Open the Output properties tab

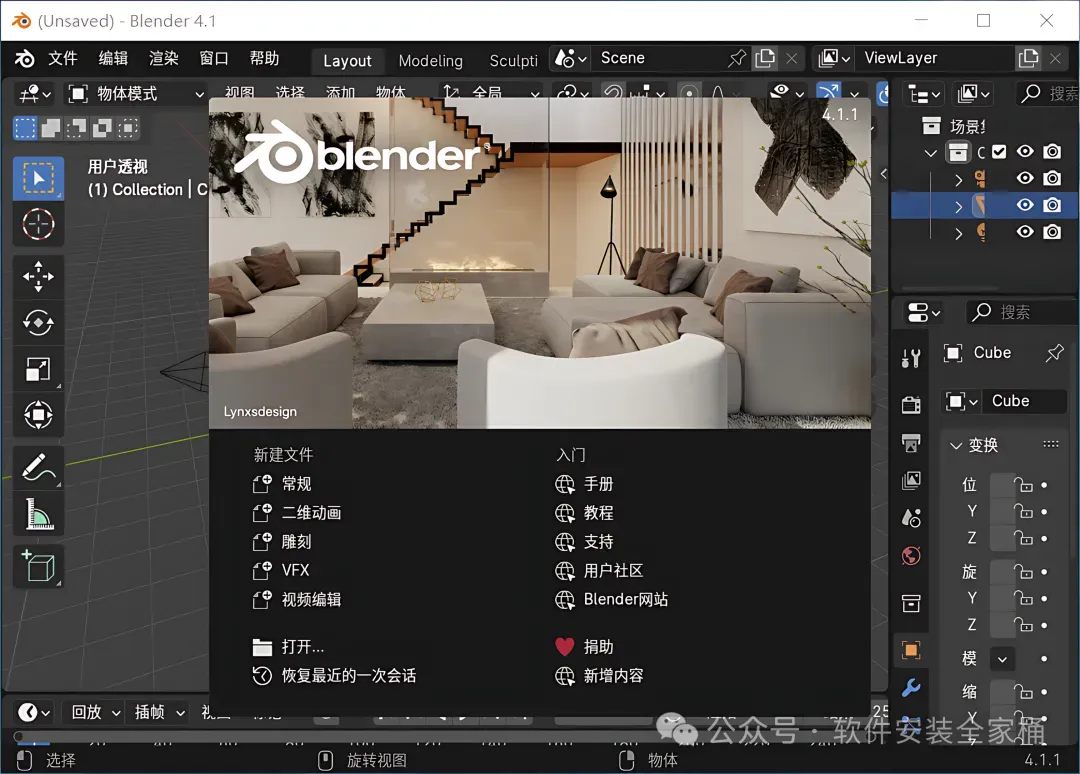(911, 443)
